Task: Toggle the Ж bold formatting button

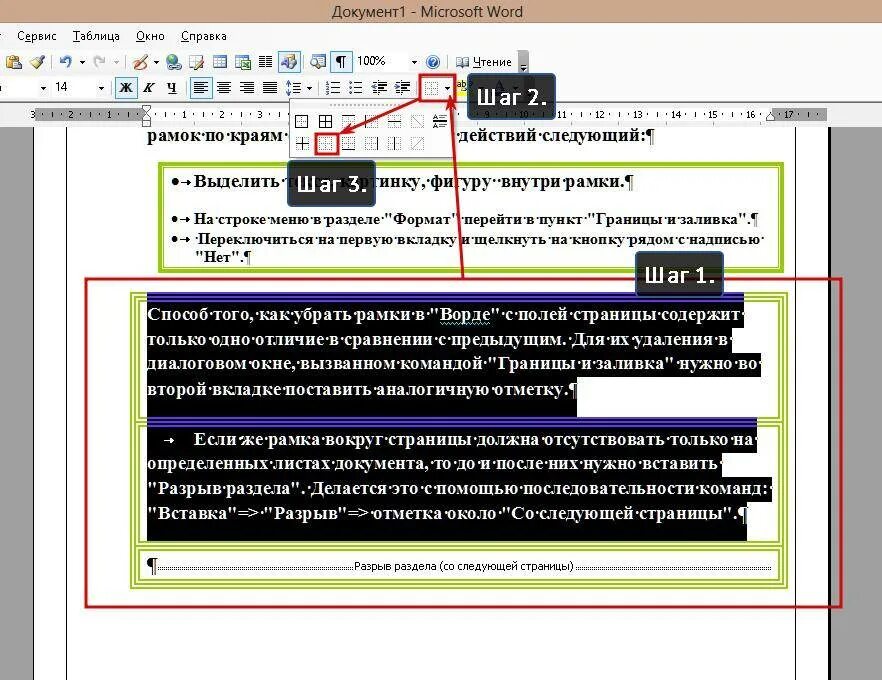Action: coord(128,87)
